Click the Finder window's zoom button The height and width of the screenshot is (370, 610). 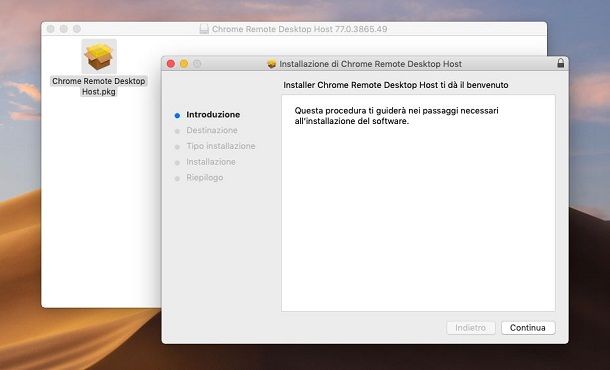(77, 29)
